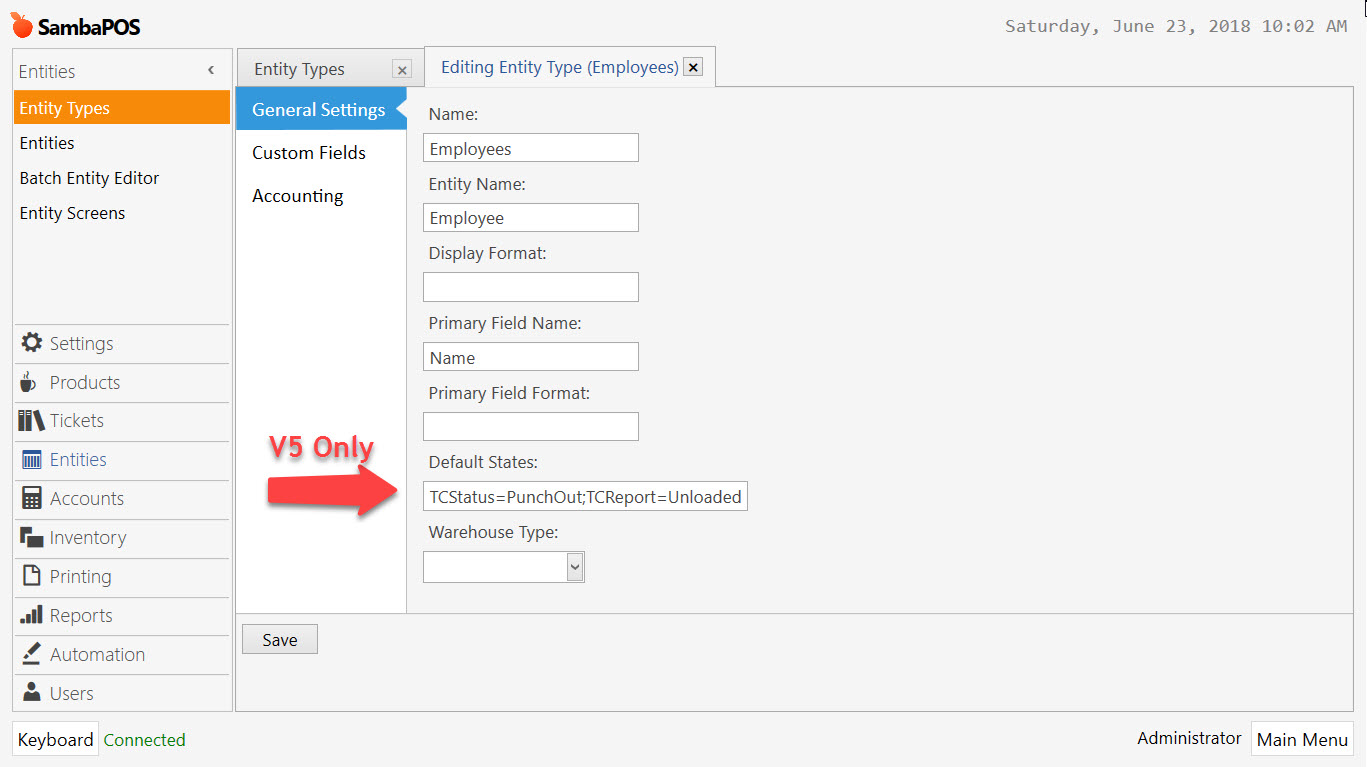Collapse the Entities sidebar panel
Image resolution: width=1367 pixels, height=767 pixels.
pos(211,71)
